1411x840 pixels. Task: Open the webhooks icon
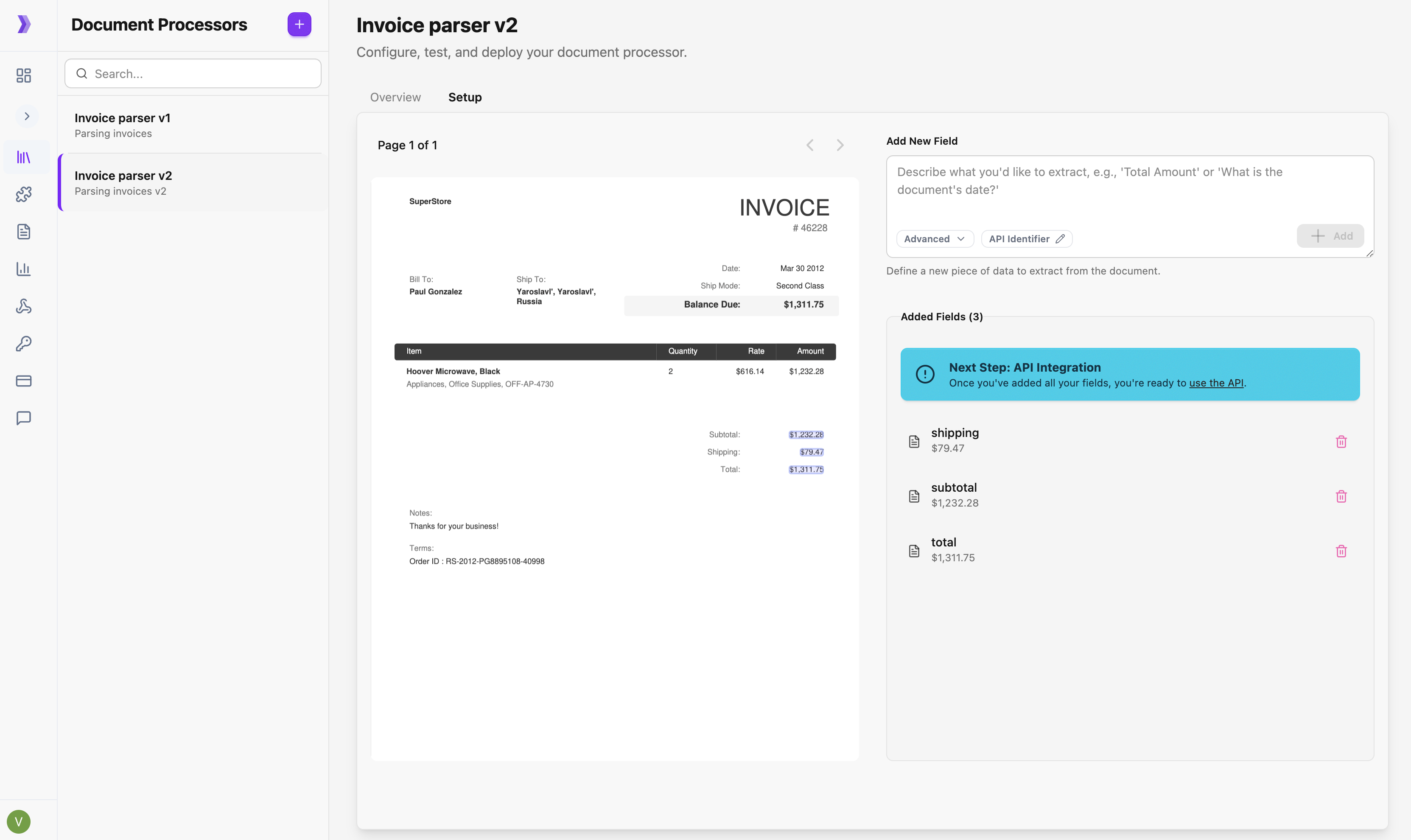24,306
